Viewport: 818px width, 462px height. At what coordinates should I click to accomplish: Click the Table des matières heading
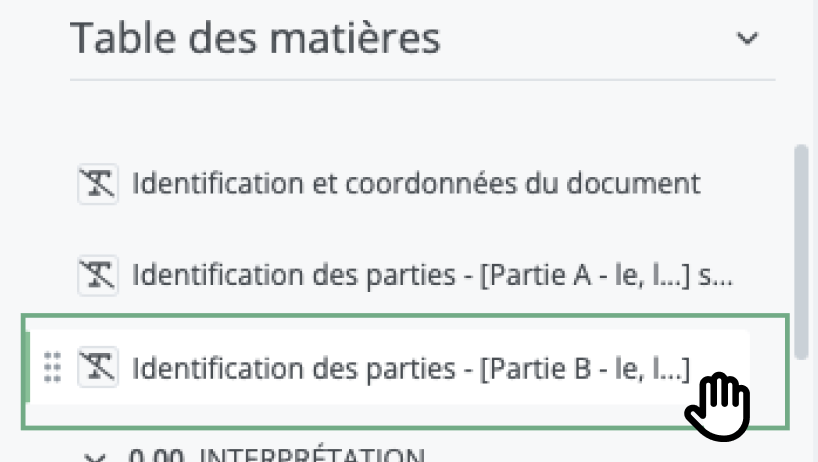pyautogui.click(x=255, y=39)
